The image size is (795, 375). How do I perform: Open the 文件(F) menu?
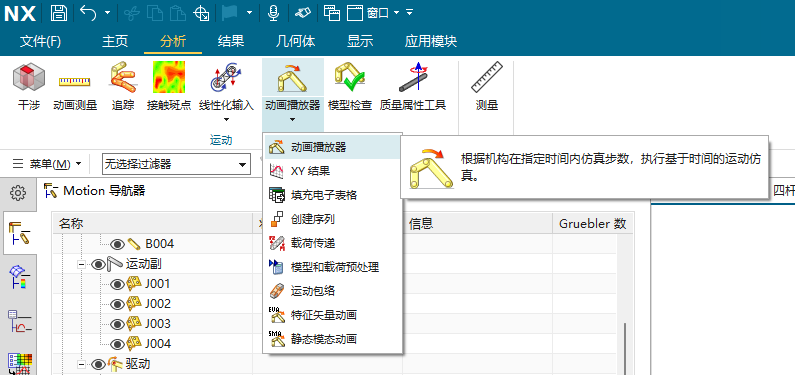41,42
